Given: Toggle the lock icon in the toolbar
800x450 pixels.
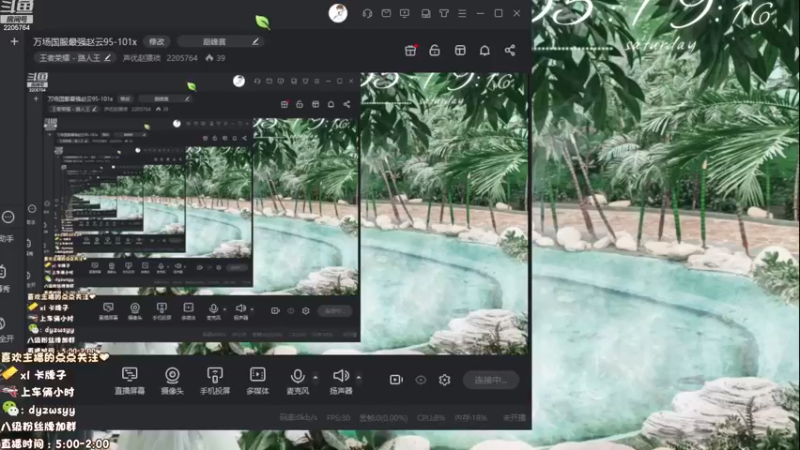Looking at the screenshot, I should tap(435, 50).
